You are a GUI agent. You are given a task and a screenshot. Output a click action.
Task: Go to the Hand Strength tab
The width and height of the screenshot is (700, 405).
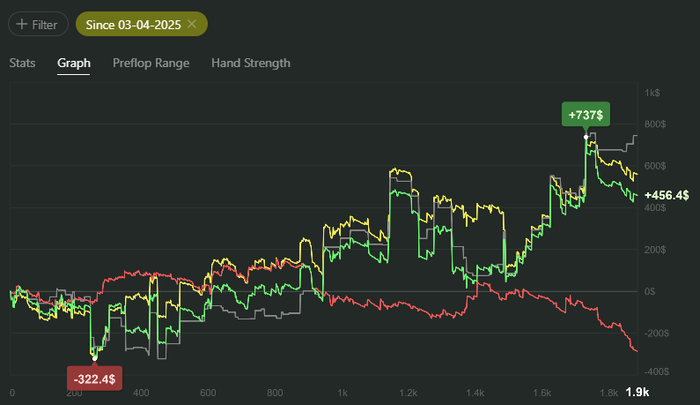(250, 63)
